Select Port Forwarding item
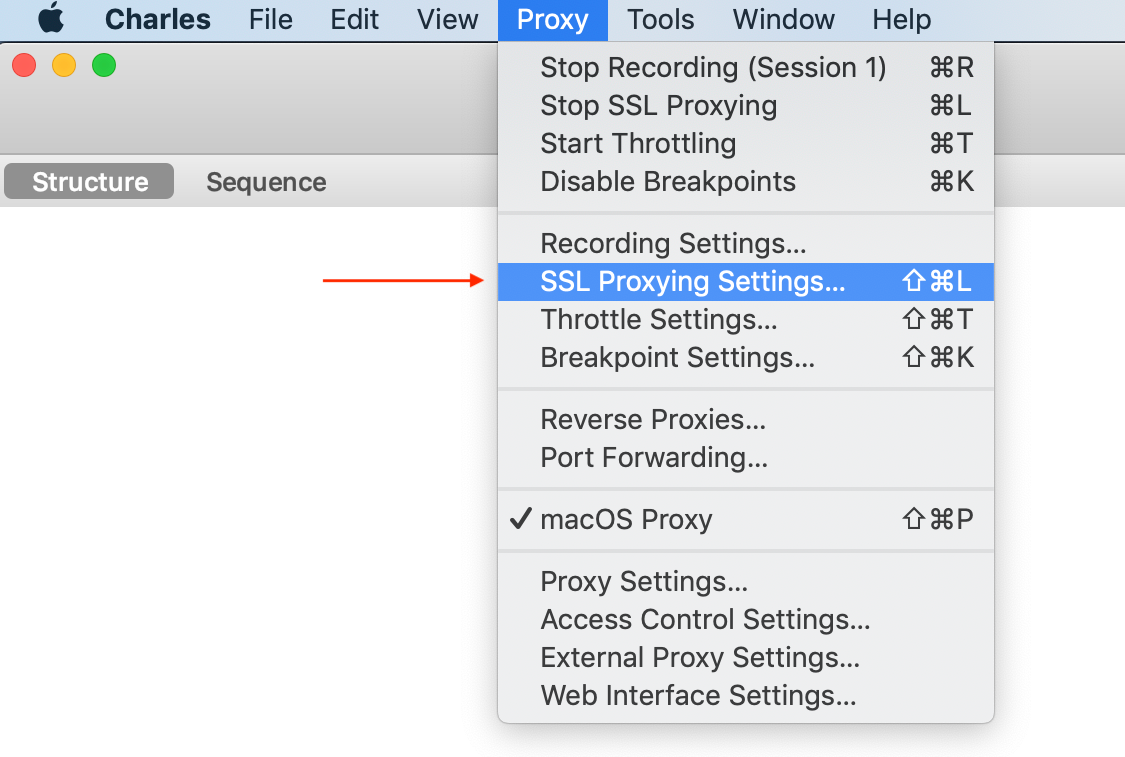The width and height of the screenshot is (1125, 757). (x=654, y=458)
